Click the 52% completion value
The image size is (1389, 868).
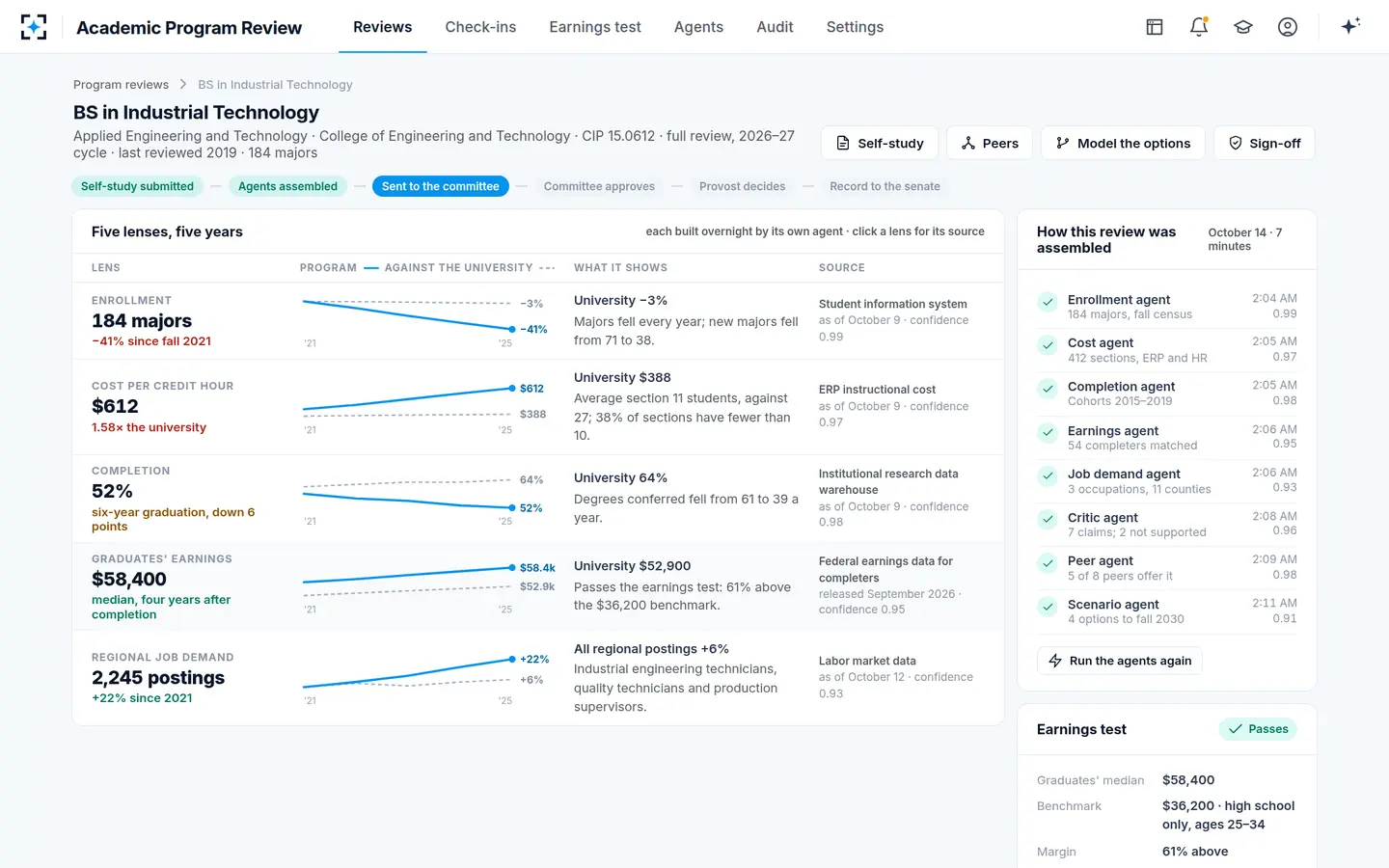coord(112,492)
